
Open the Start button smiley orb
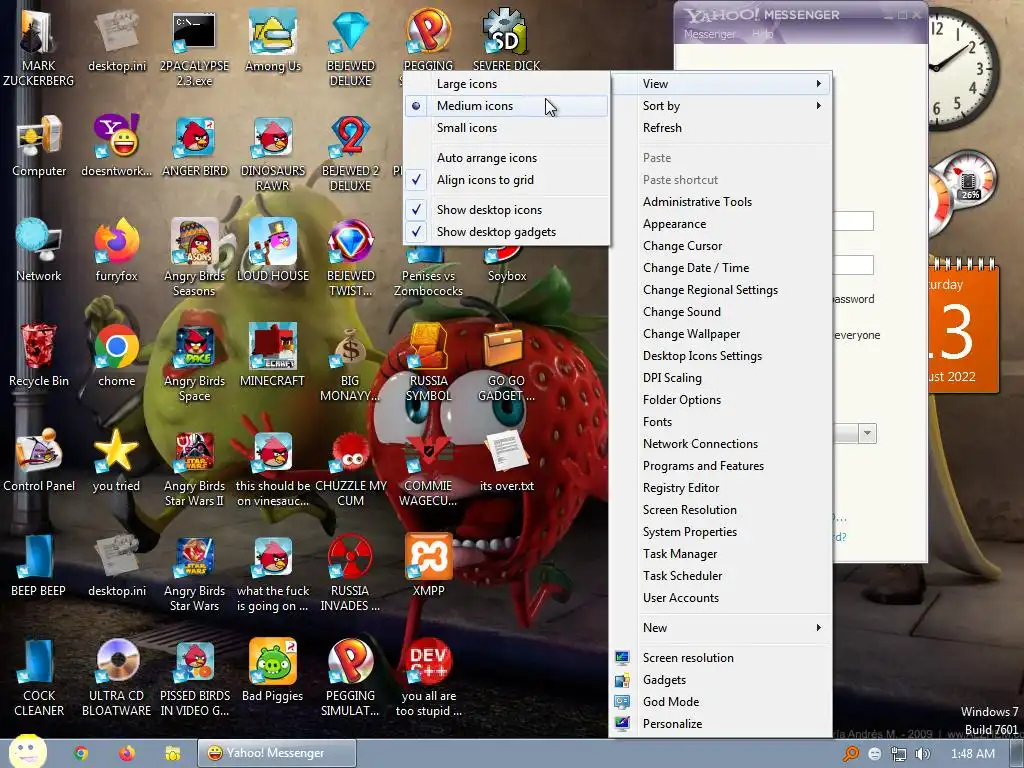click(x=27, y=751)
